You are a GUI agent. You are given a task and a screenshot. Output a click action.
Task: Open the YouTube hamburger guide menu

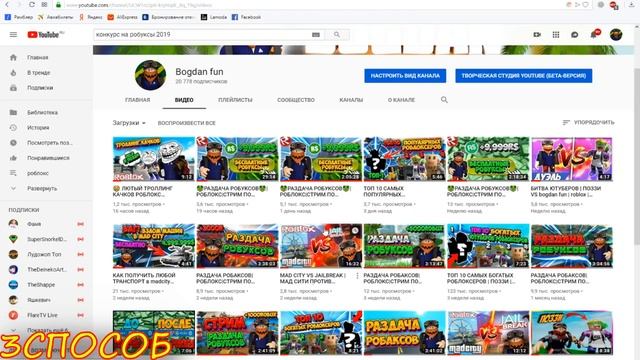coord(13,35)
